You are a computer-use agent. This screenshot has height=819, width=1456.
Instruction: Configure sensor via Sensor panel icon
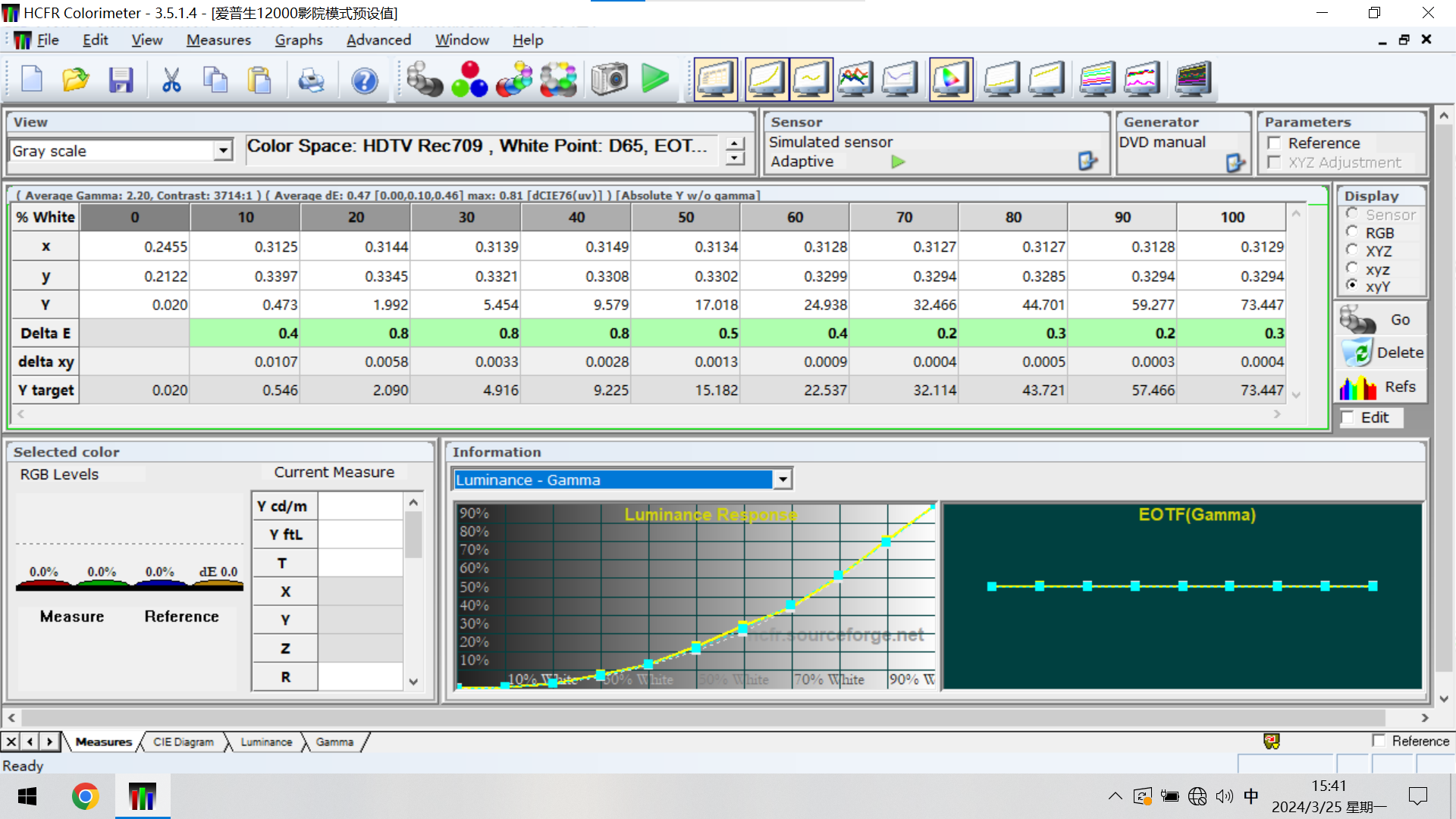pos(1087,161)
